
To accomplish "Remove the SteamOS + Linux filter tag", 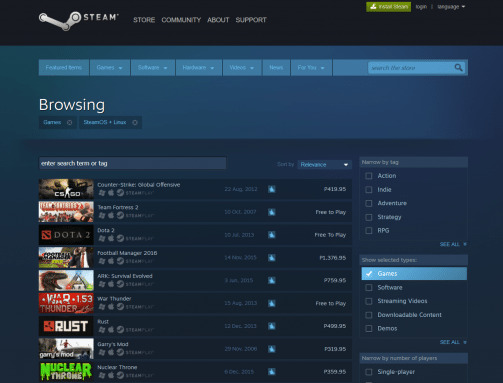I will [x=135, y=123].
